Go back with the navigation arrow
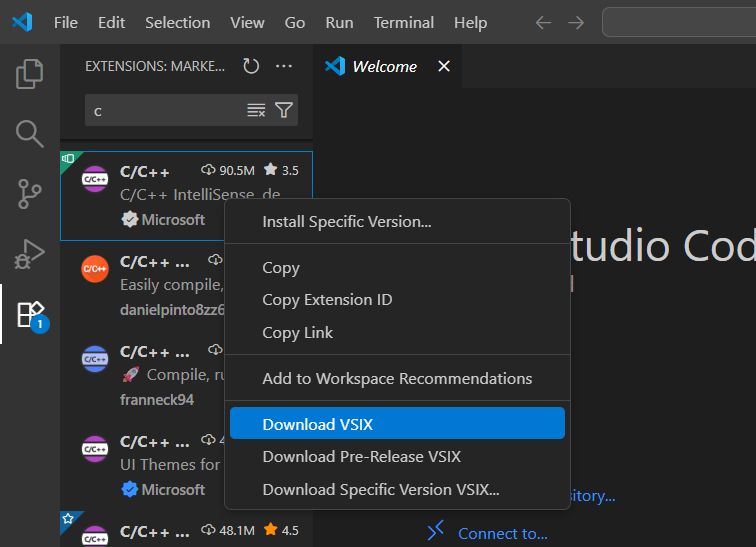The height and width of the screenshot is (547, 756). pyautogui.click(x=543, y=22)
